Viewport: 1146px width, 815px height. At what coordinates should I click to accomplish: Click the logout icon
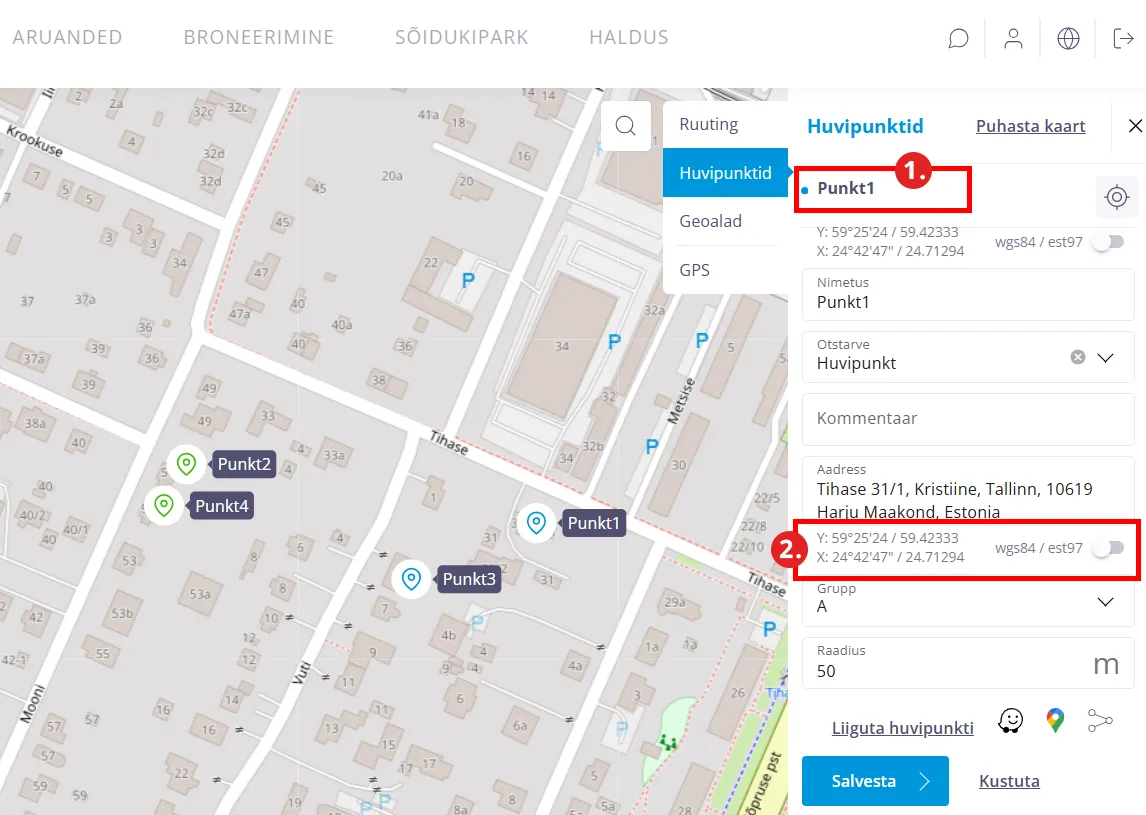[x=1123, y=39]
